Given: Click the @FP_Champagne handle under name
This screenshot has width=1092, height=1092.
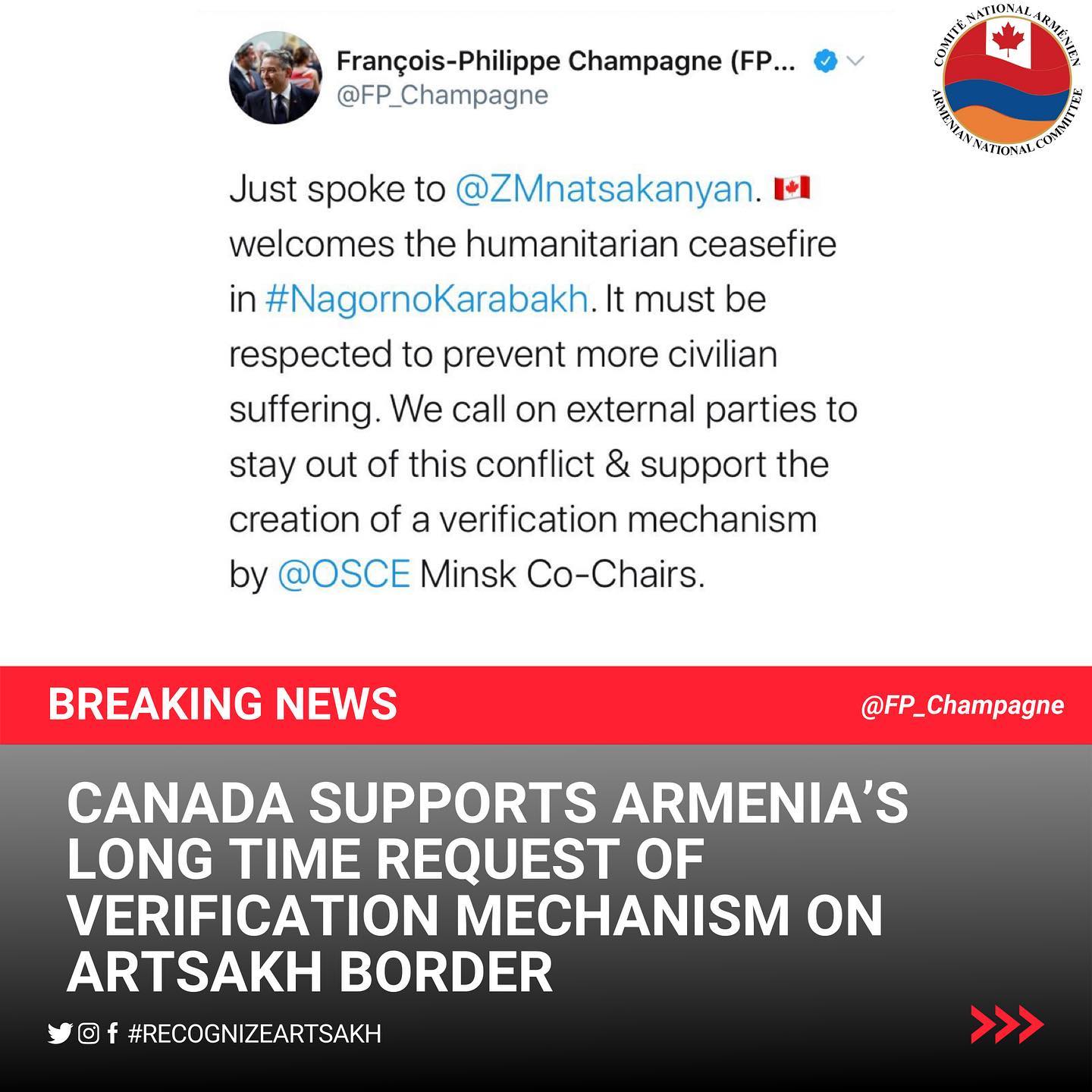Looking at the screenshot, I should coord(442,96).
